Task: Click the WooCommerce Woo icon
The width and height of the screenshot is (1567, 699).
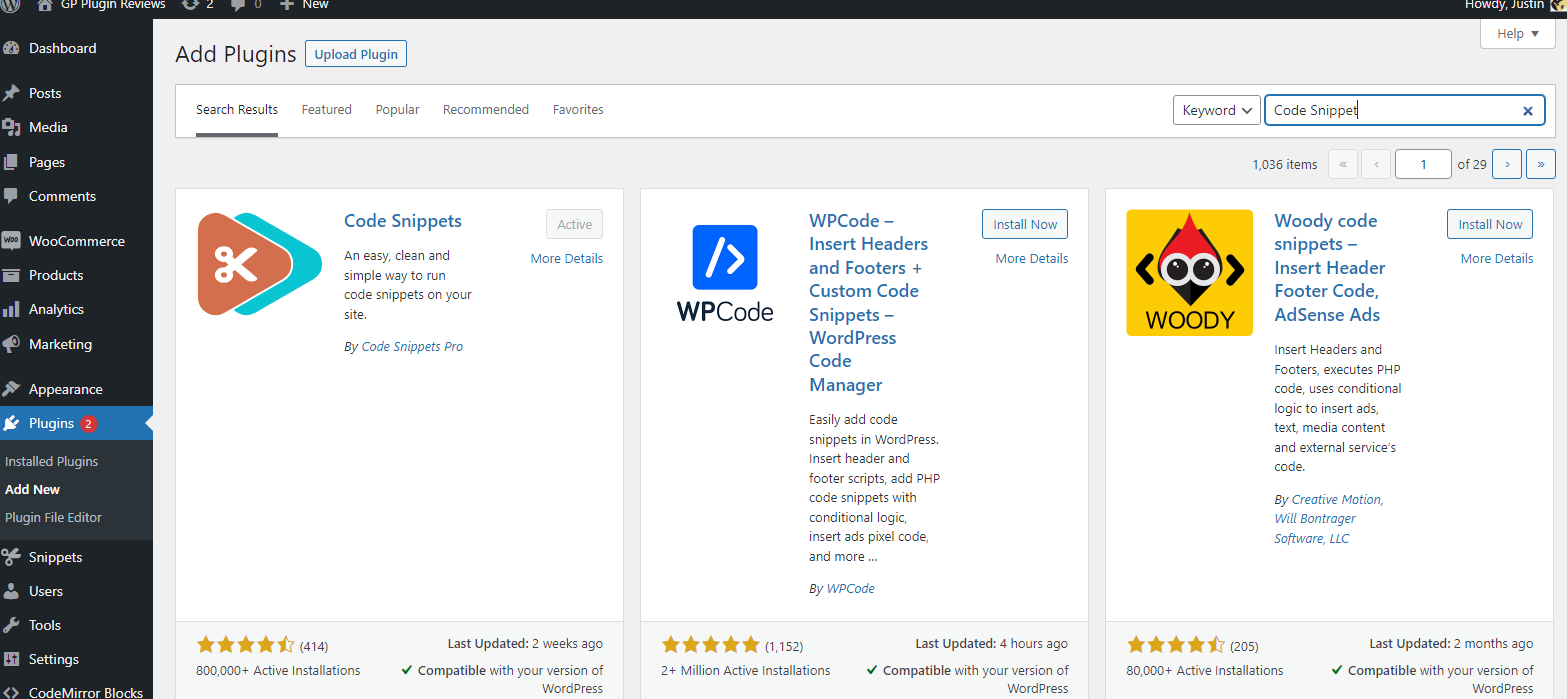Action: pos(12,241)
